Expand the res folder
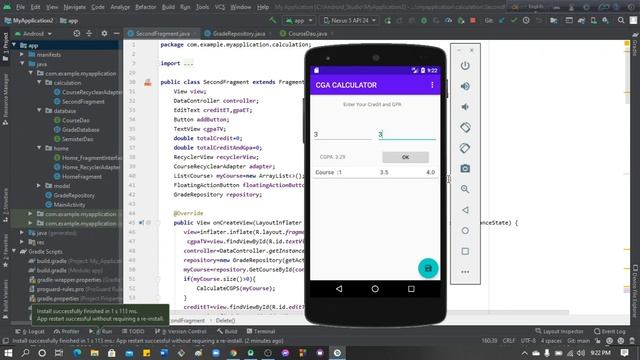The image size is (640, 360). [22, 242]
